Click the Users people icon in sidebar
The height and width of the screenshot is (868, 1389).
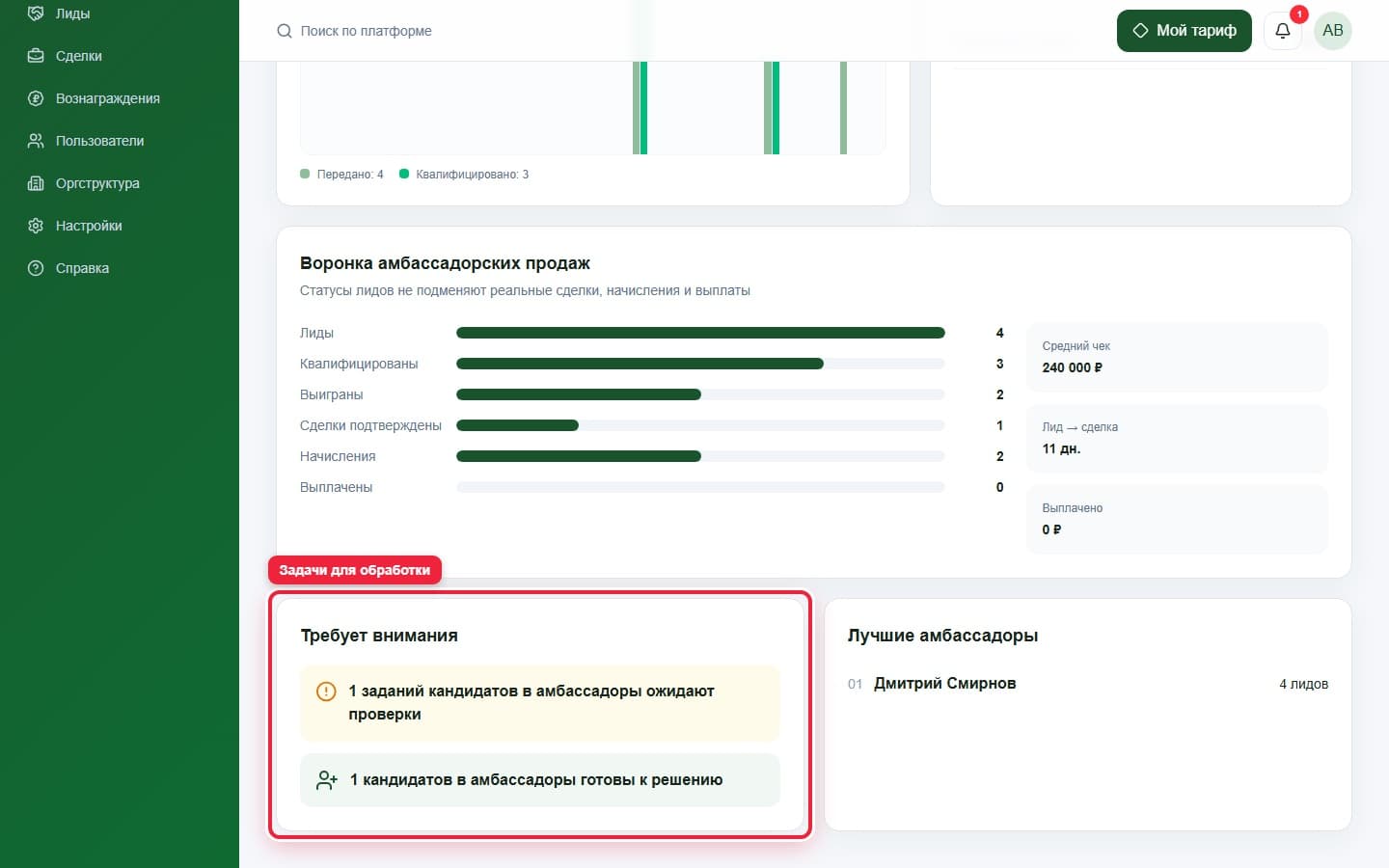[x=36, y=141]
